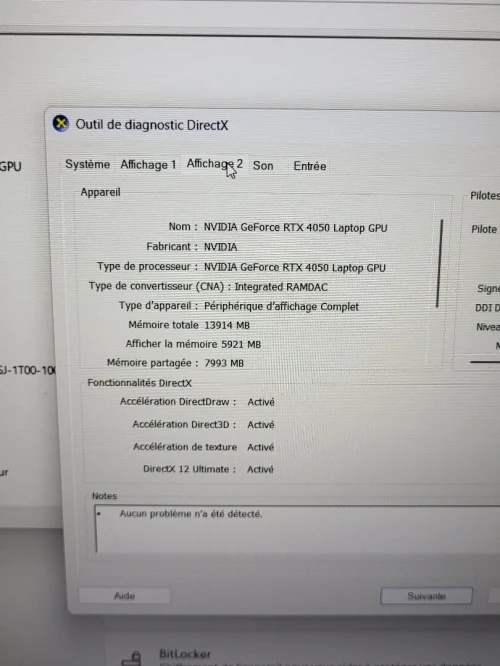Click Périphérique d'affichage Complet text
The height and width of the screenshot is (666, 500).
(x=281, y=306)
